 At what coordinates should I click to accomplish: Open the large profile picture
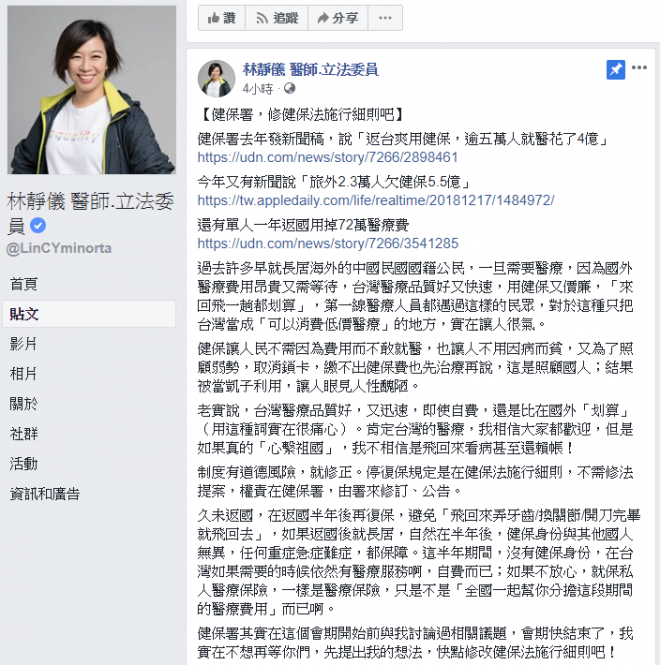[92, 89]
